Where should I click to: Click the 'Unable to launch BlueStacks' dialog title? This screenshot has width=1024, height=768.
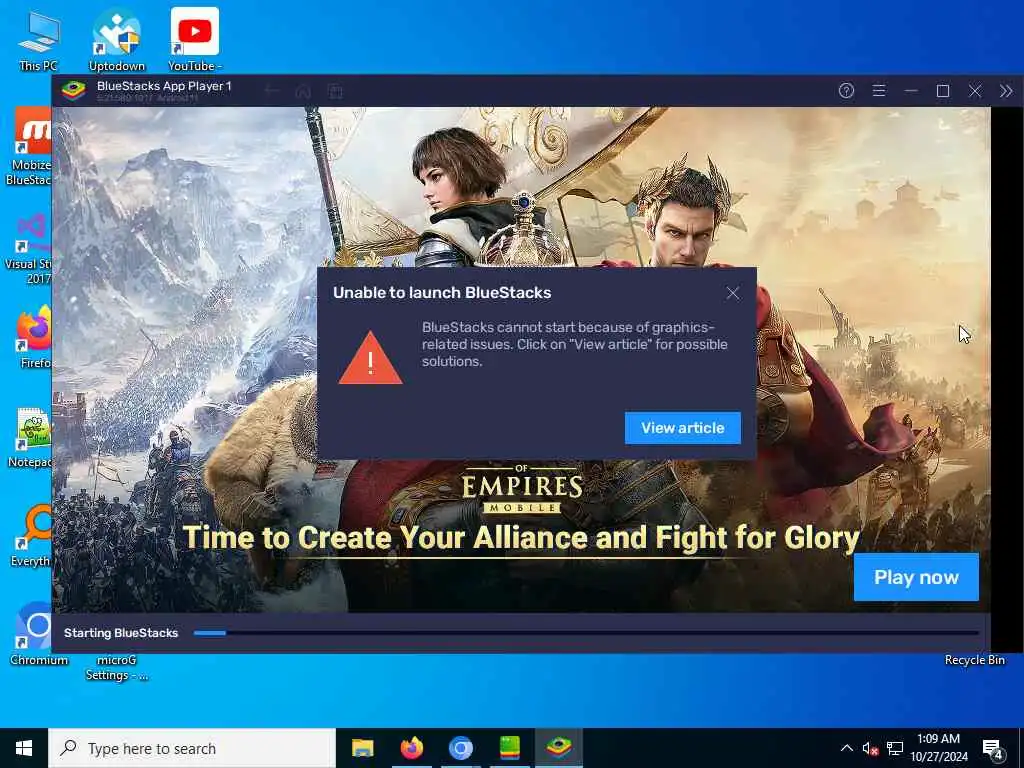[442, 293]
